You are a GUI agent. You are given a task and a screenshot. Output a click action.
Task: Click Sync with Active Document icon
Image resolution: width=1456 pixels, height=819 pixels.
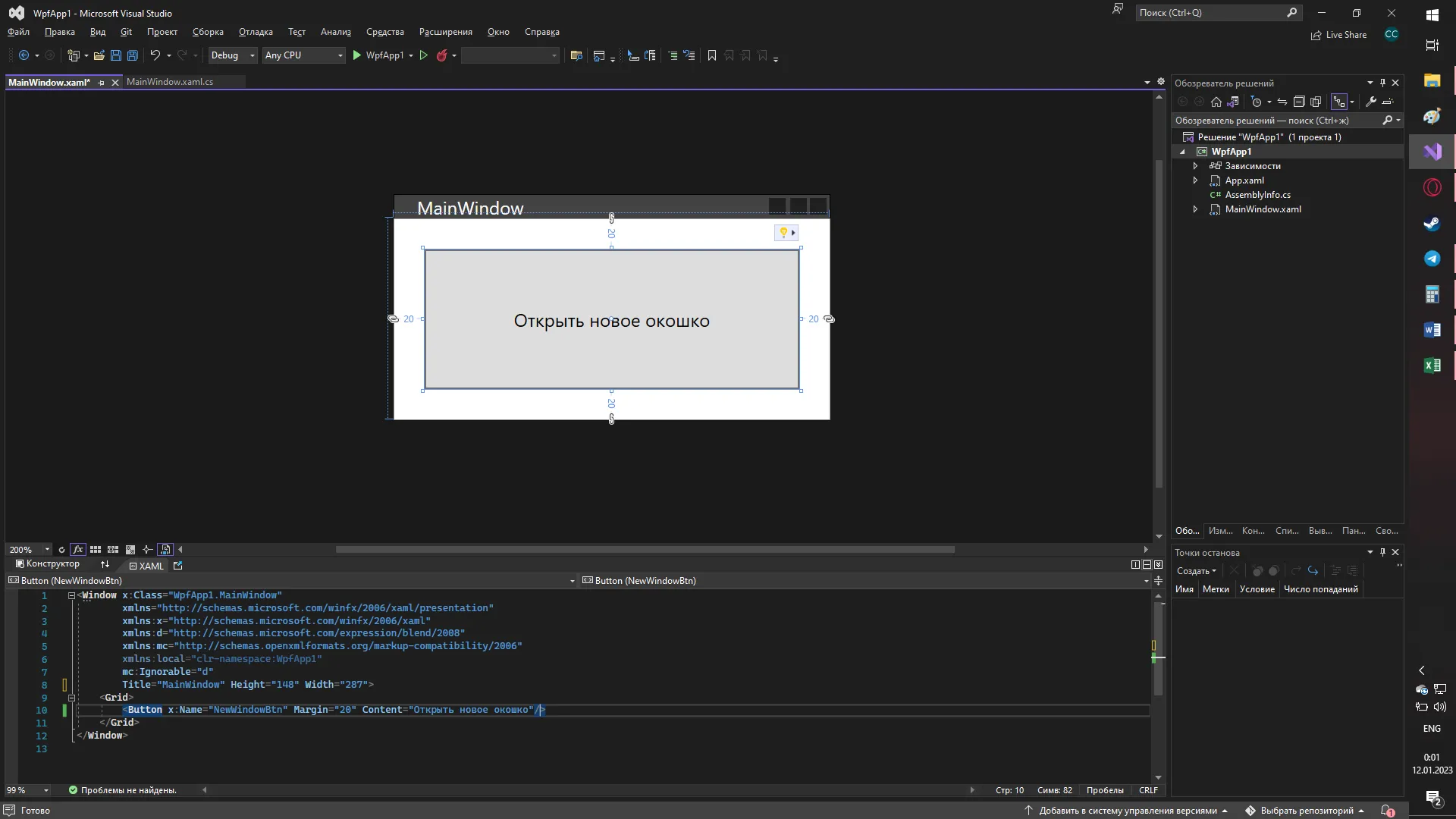pos(1282,102)
